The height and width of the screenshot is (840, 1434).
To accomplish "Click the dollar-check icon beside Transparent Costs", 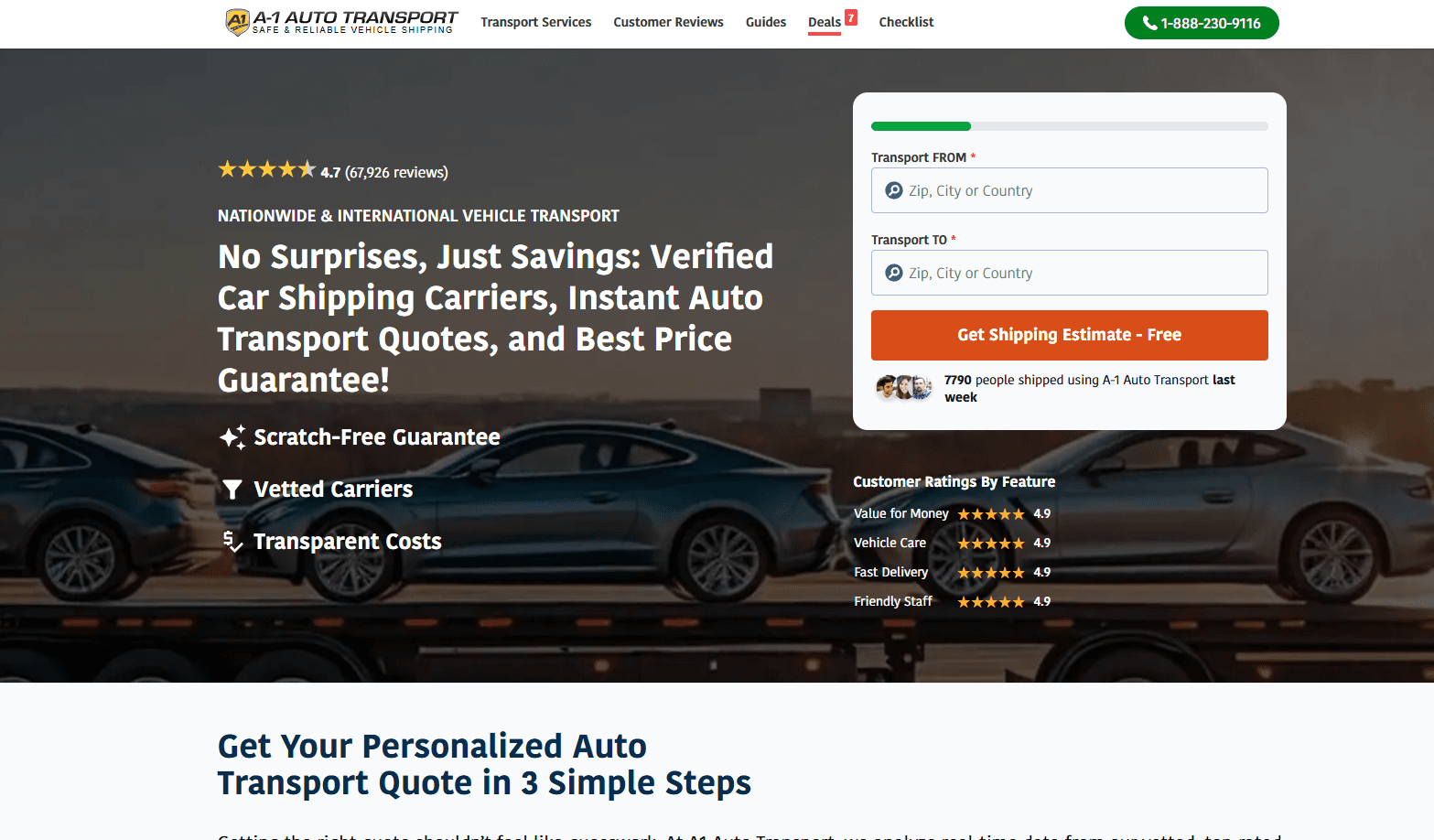I will (x=232, y=542).
